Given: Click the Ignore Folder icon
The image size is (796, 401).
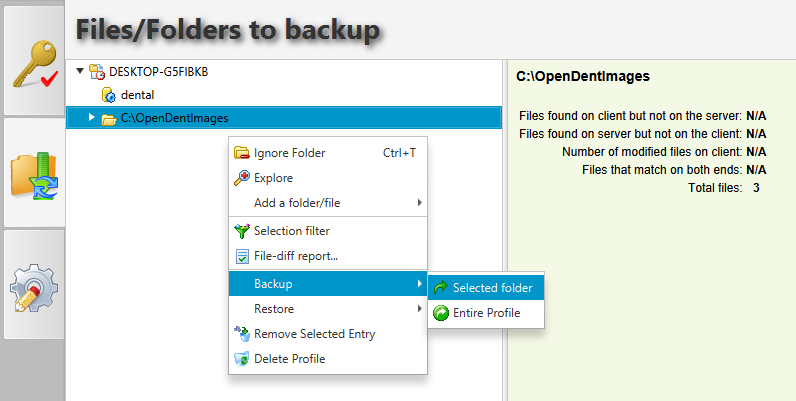Looking at the screenshot, I should click(241, 153).
